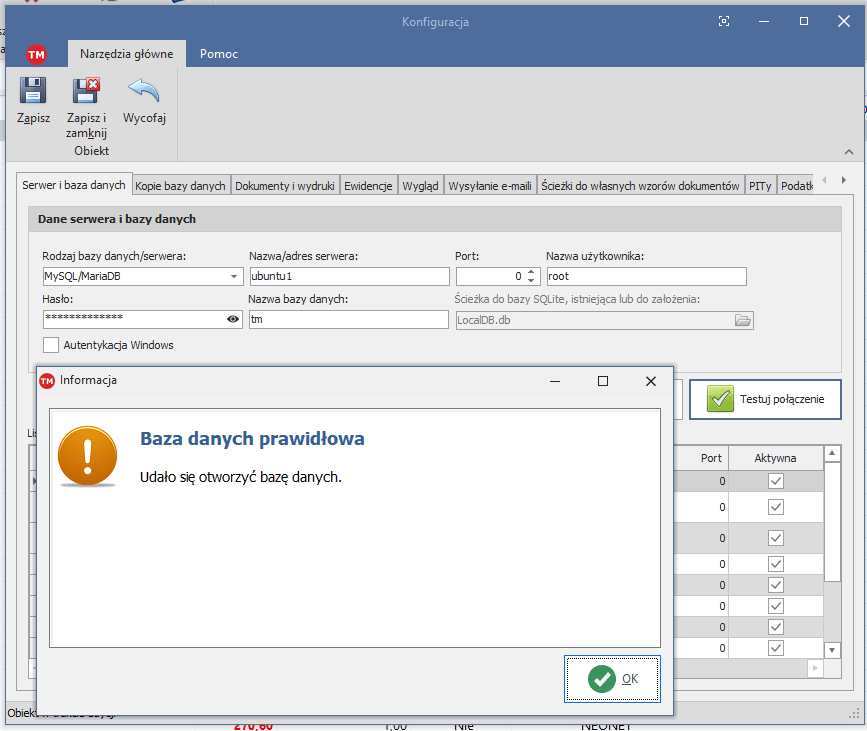The height and width of the screenshot is (731, 867).
Task: Click the Wycofaj undo arrow icon
Action: point(144,92)
